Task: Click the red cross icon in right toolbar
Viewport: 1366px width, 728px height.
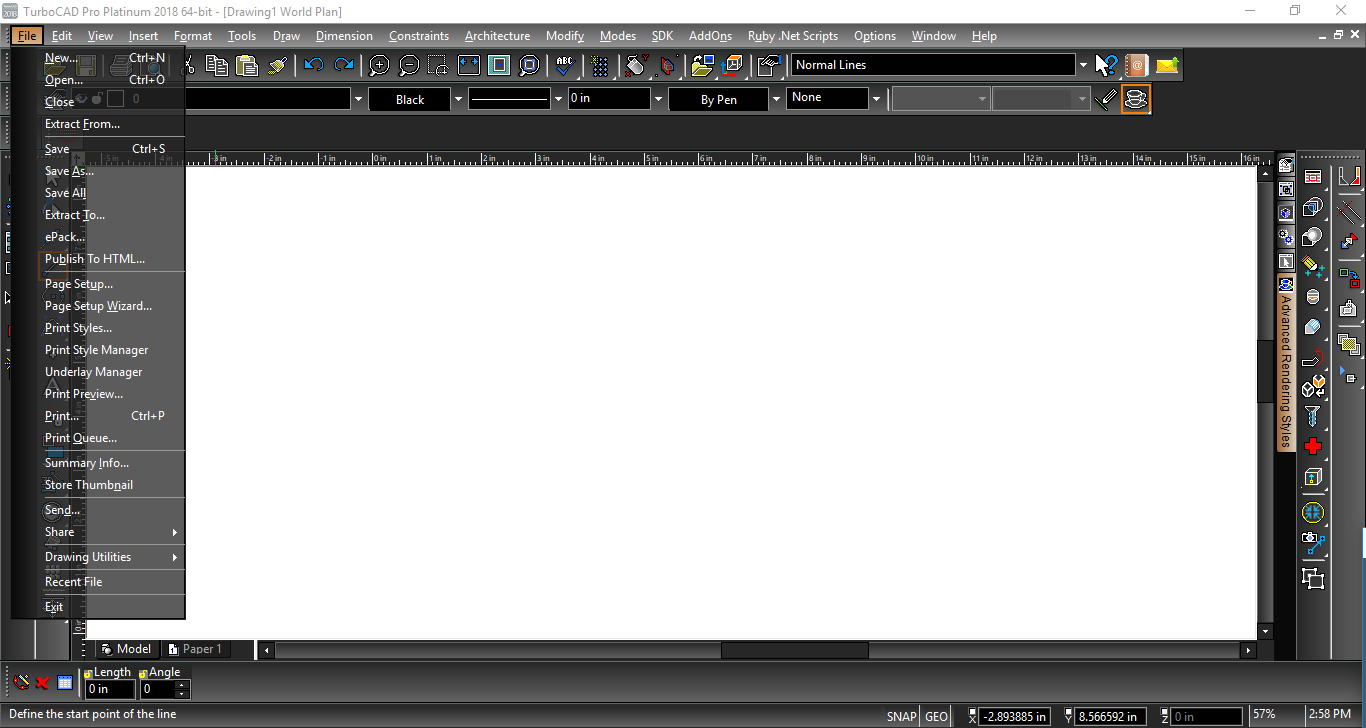Action: click(1313, 446)
